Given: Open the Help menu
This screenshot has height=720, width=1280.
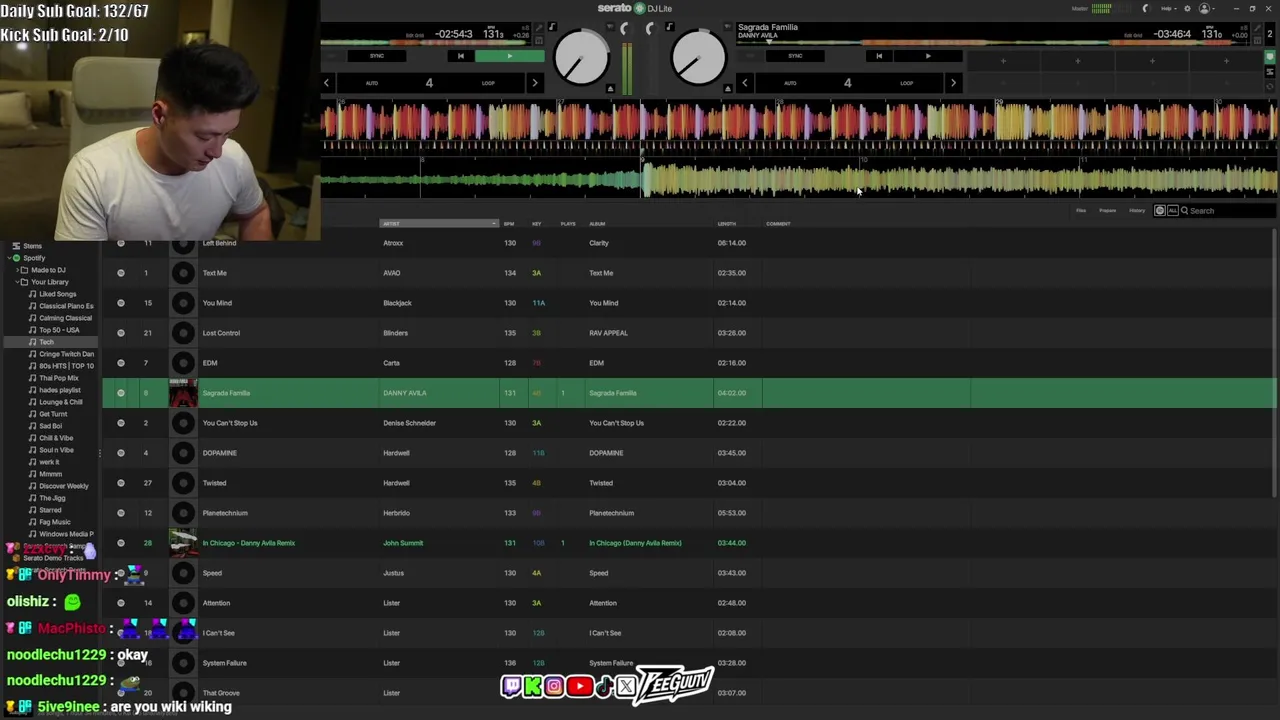Looking at the screenshot, I should (1168, 8).
